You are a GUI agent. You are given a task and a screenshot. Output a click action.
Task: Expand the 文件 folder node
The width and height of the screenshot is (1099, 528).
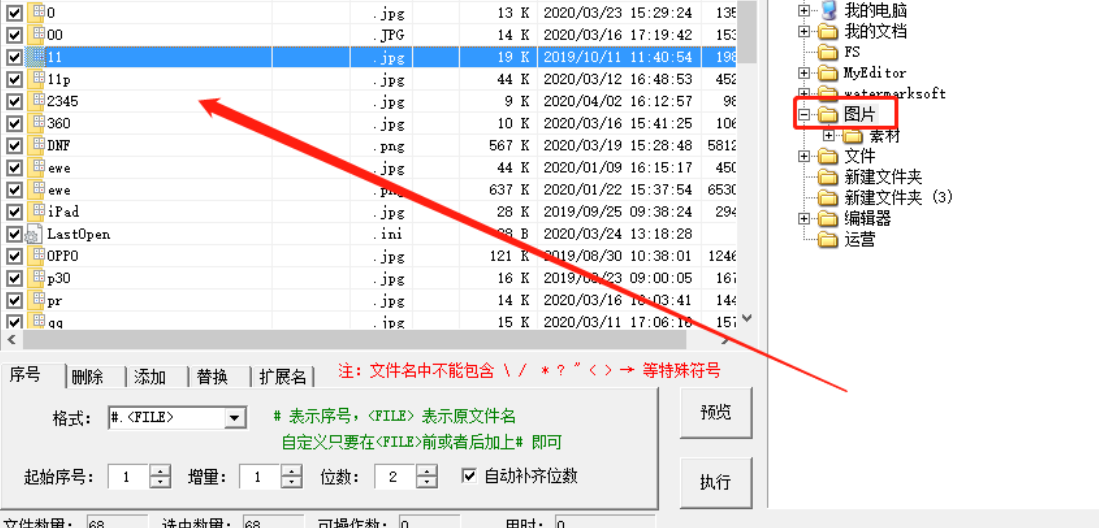pyautogui.click(x=804, y=156)
